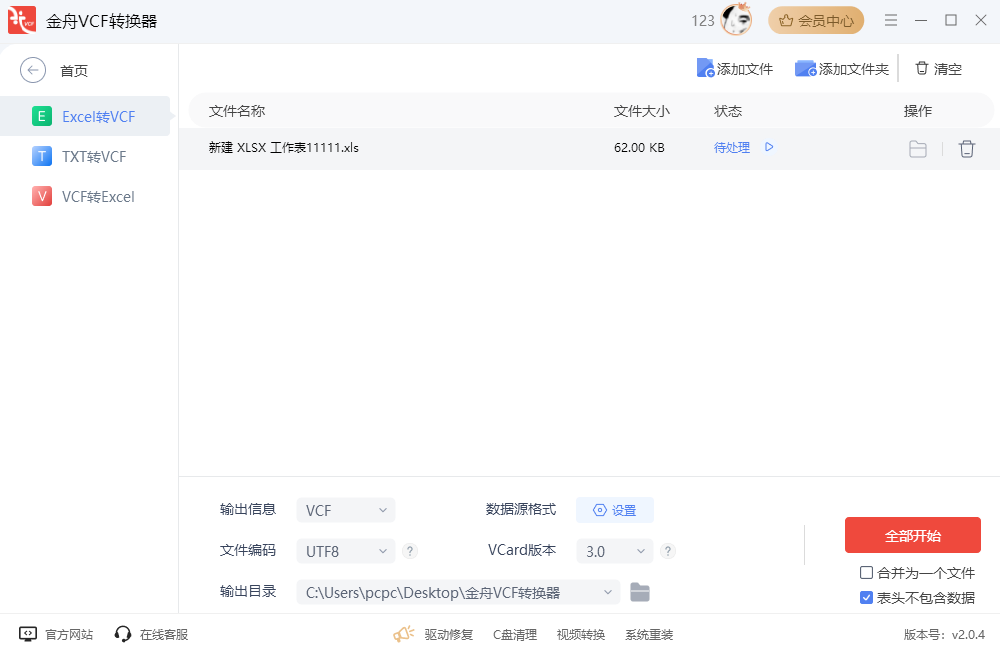Click 首页 to return home

(x=74, y=71)
